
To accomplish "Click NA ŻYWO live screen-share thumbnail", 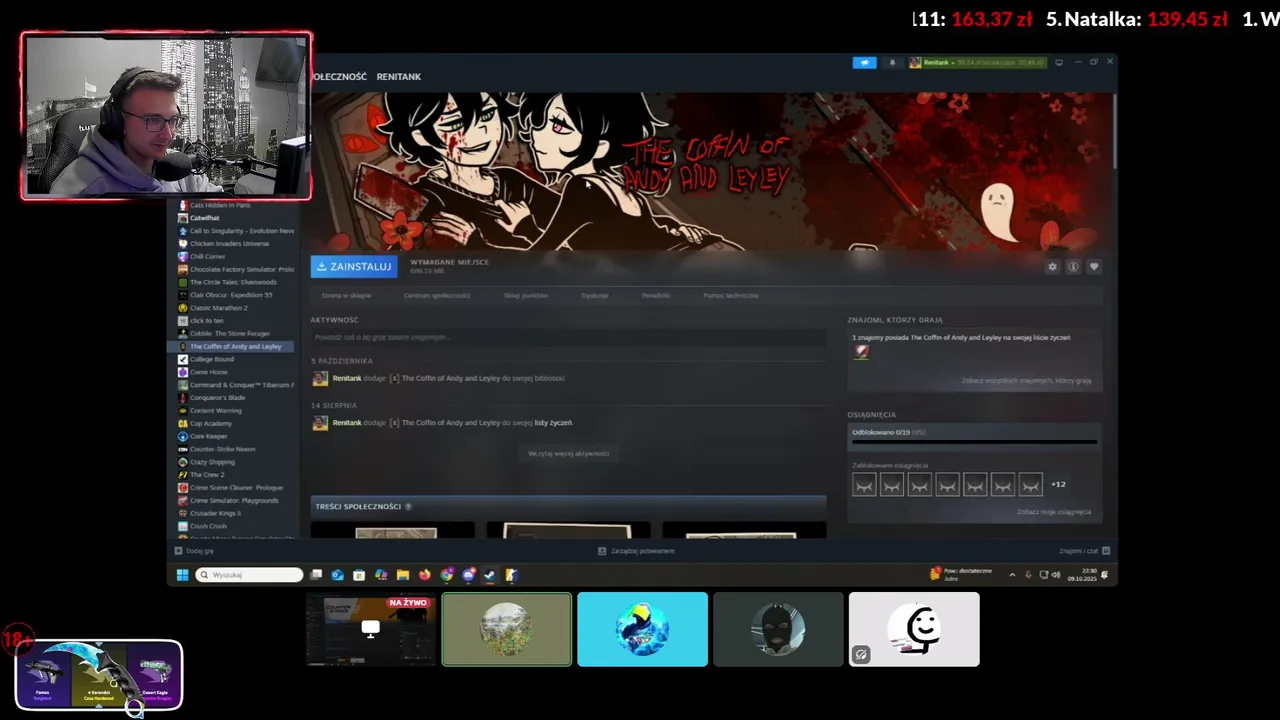I will (371, 629).
